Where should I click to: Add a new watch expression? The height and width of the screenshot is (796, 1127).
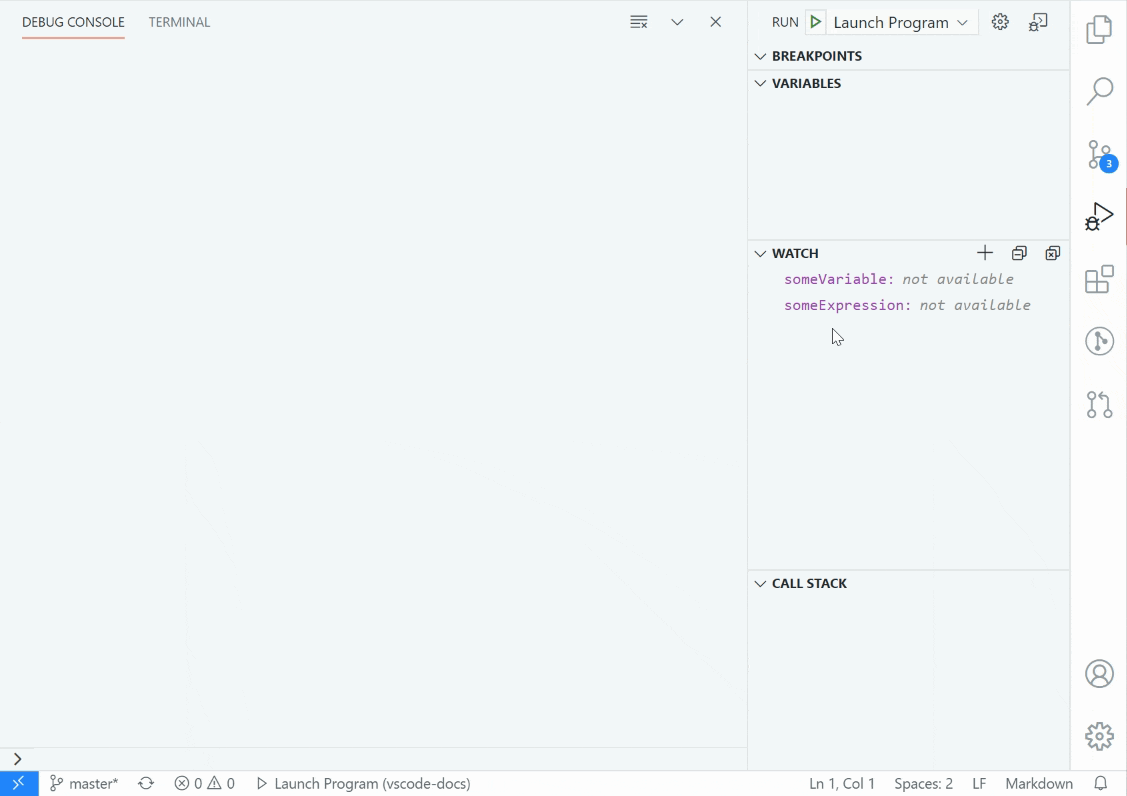(985, 253)
